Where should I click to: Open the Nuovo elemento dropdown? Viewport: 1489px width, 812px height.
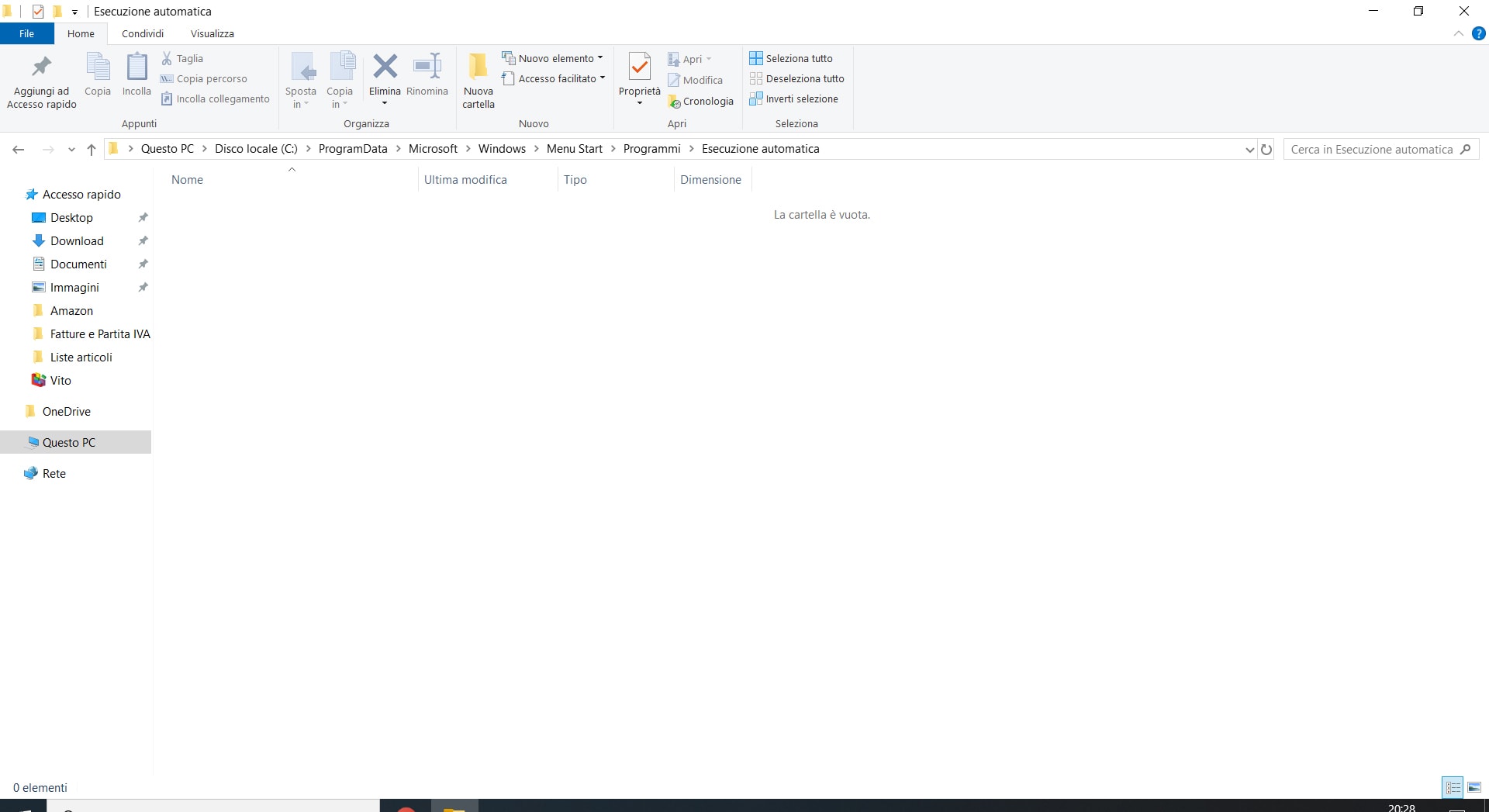[602, 57]
